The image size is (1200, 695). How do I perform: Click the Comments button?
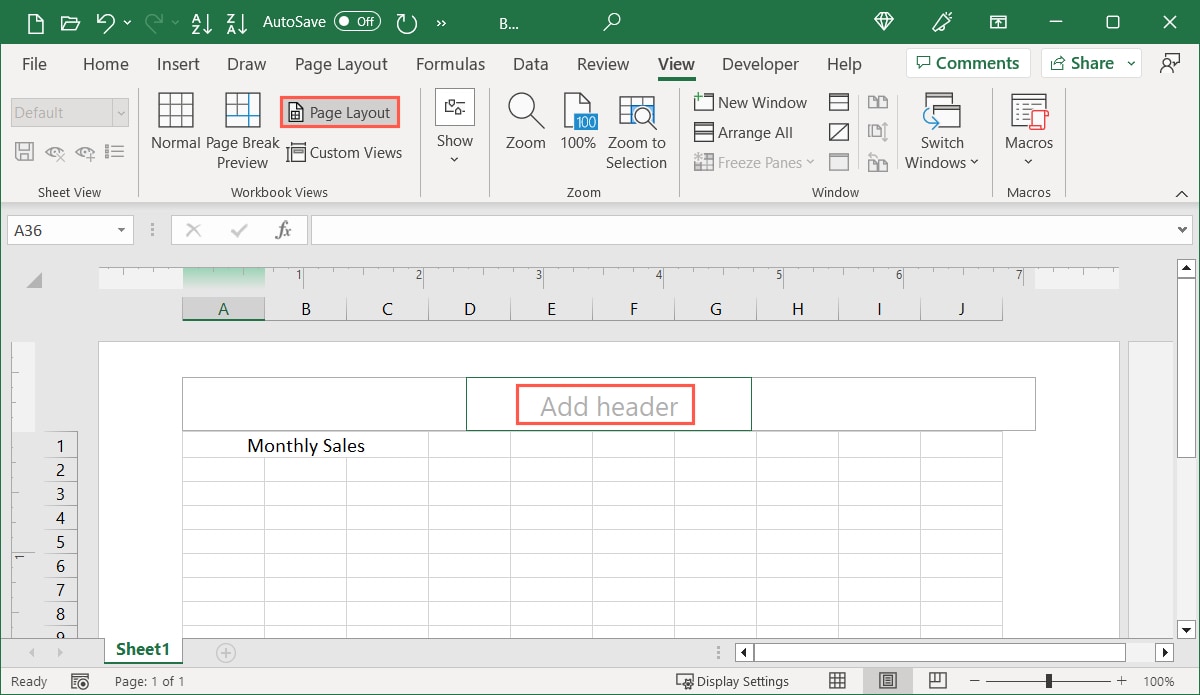pos(967,62)
